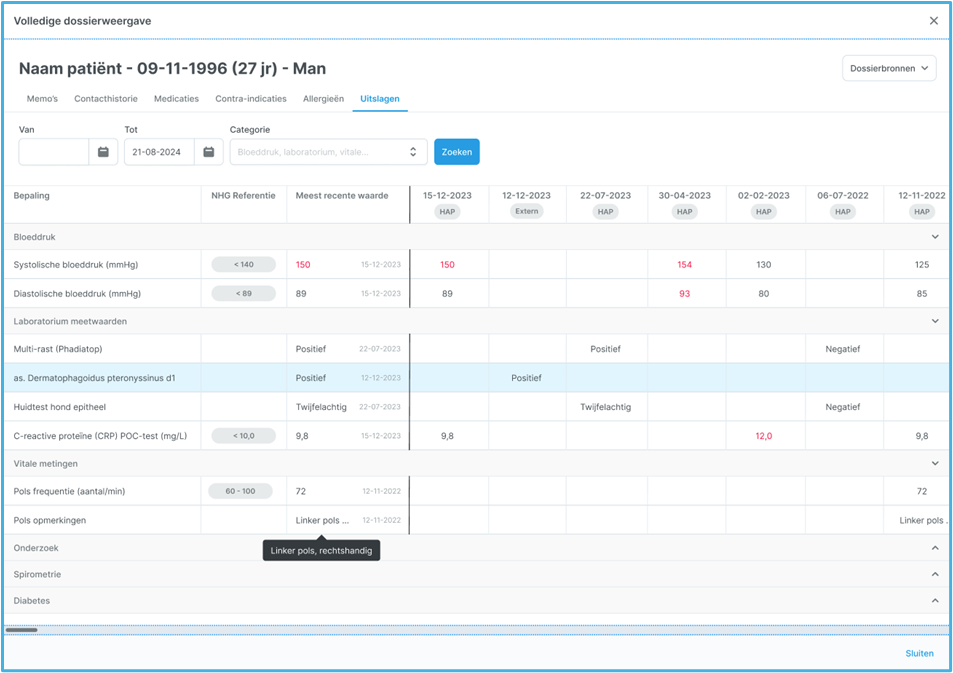The width and height of the screenshot is (953, 673).
Task: Switch to the Memo's tab
Action: [x=42, y=99]
